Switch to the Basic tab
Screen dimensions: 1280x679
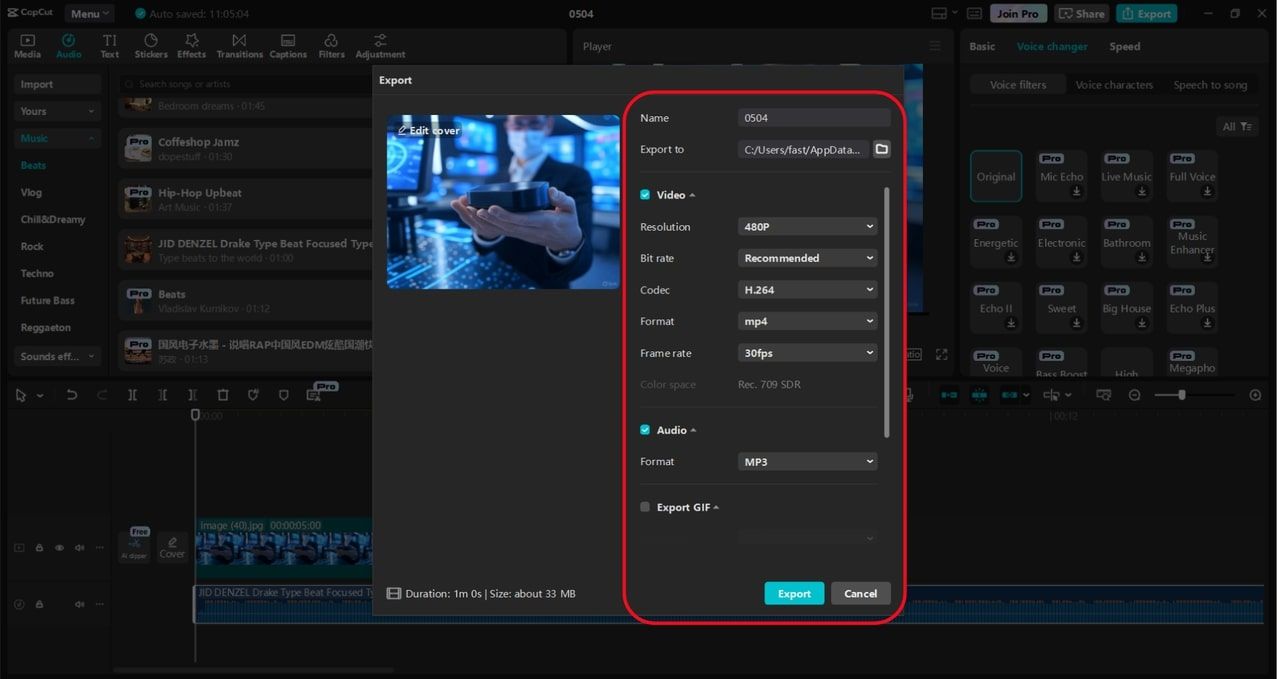pyautogui.click(x=982, y=46)
